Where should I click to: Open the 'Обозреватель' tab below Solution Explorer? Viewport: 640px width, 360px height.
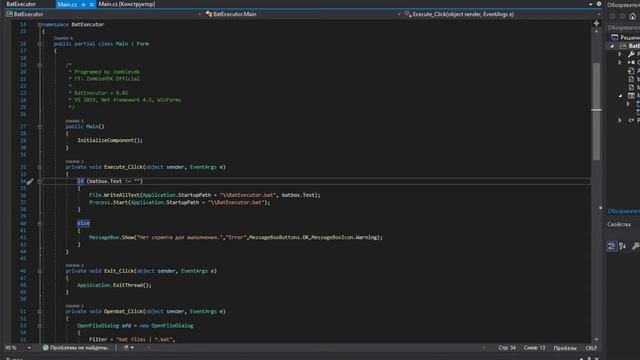coord(623,211)
